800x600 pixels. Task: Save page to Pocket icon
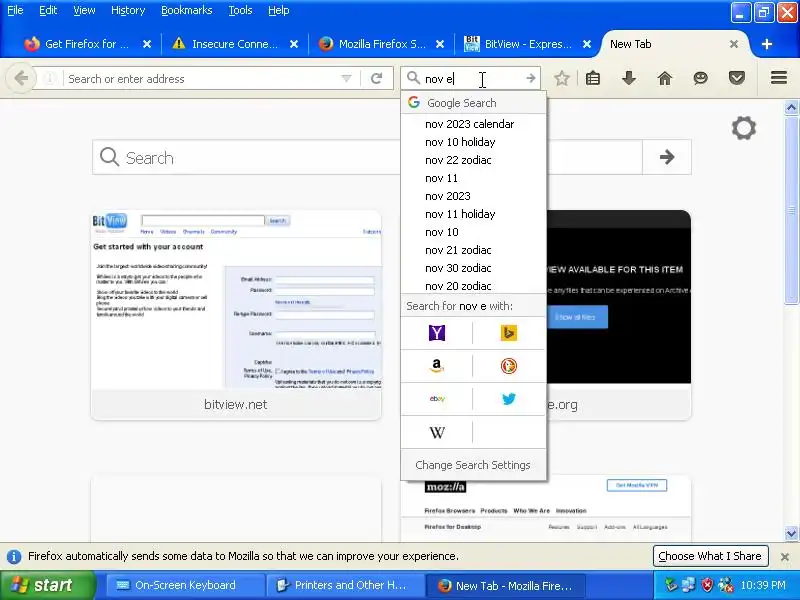coord(737,78)
